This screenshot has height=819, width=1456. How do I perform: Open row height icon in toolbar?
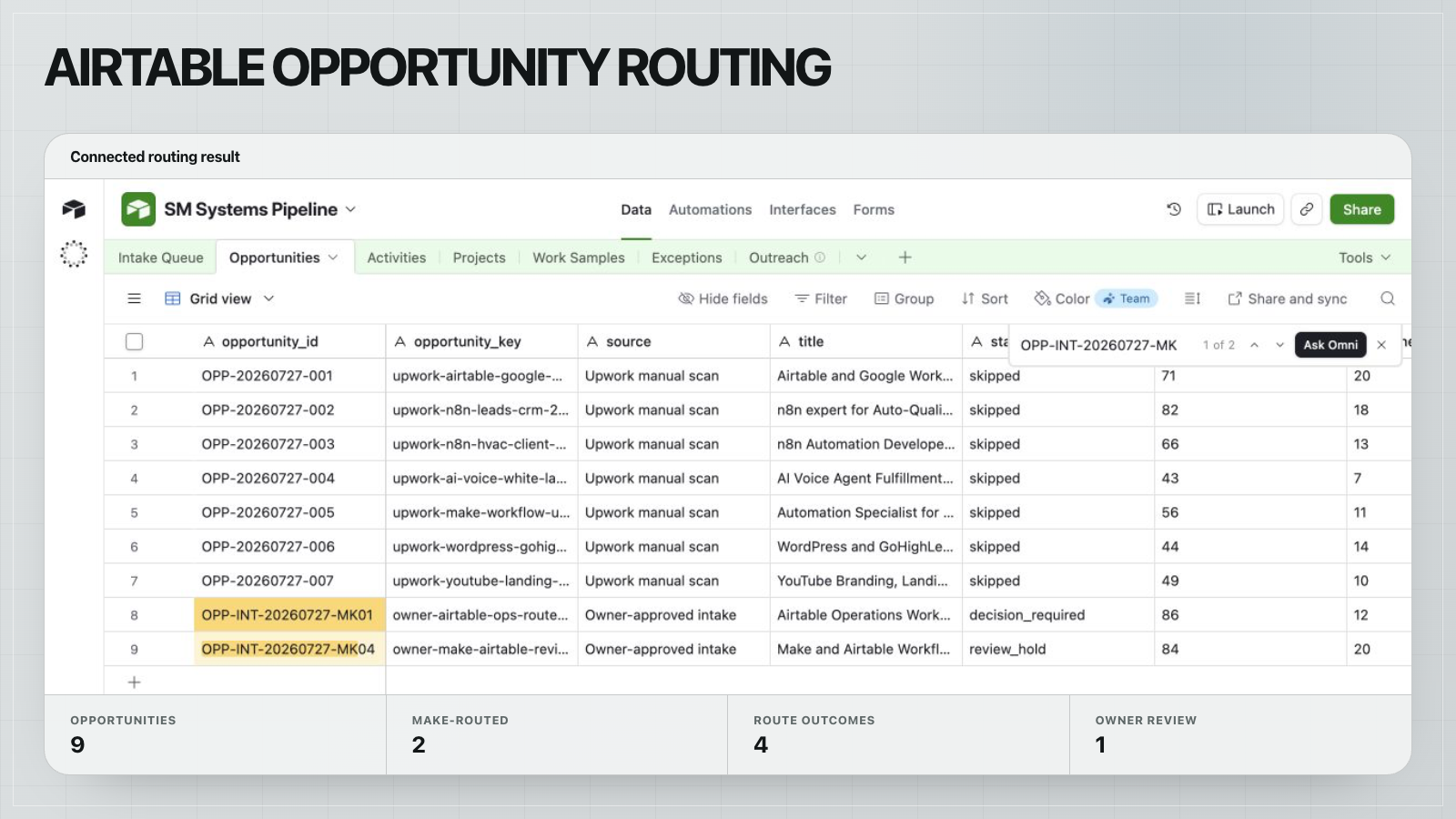(x=1192, y=298)
